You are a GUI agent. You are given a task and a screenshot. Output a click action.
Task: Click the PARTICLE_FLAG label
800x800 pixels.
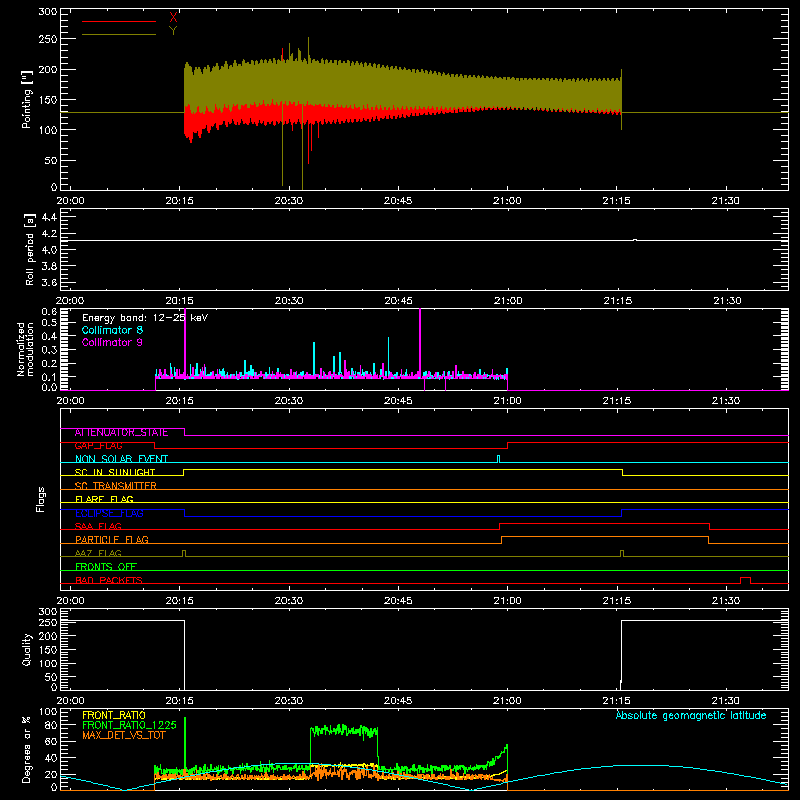coord(112,540)
